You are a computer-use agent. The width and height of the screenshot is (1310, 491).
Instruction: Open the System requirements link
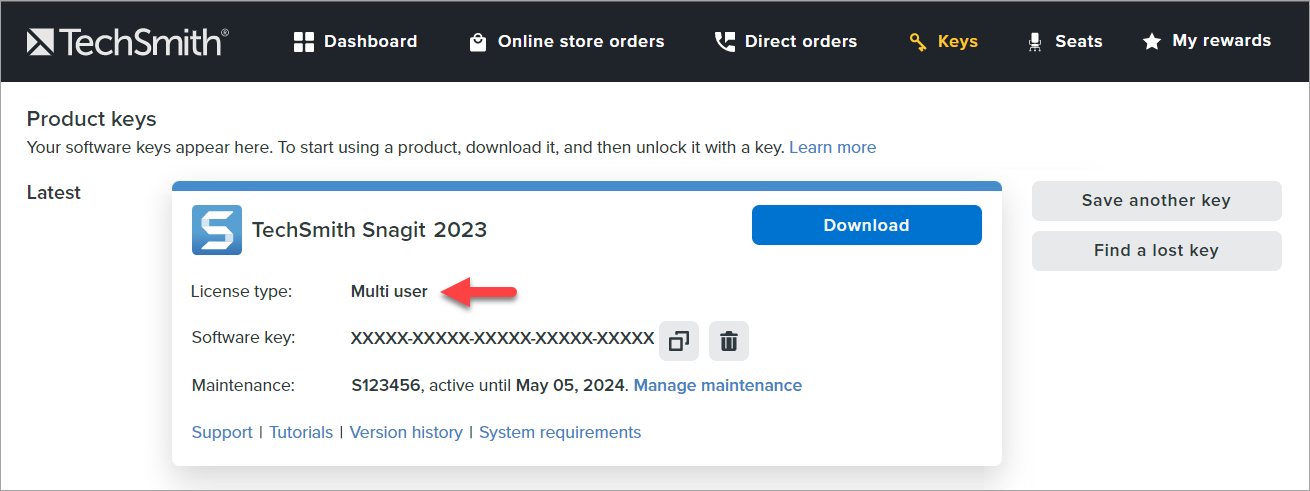(x=560, y=432)
